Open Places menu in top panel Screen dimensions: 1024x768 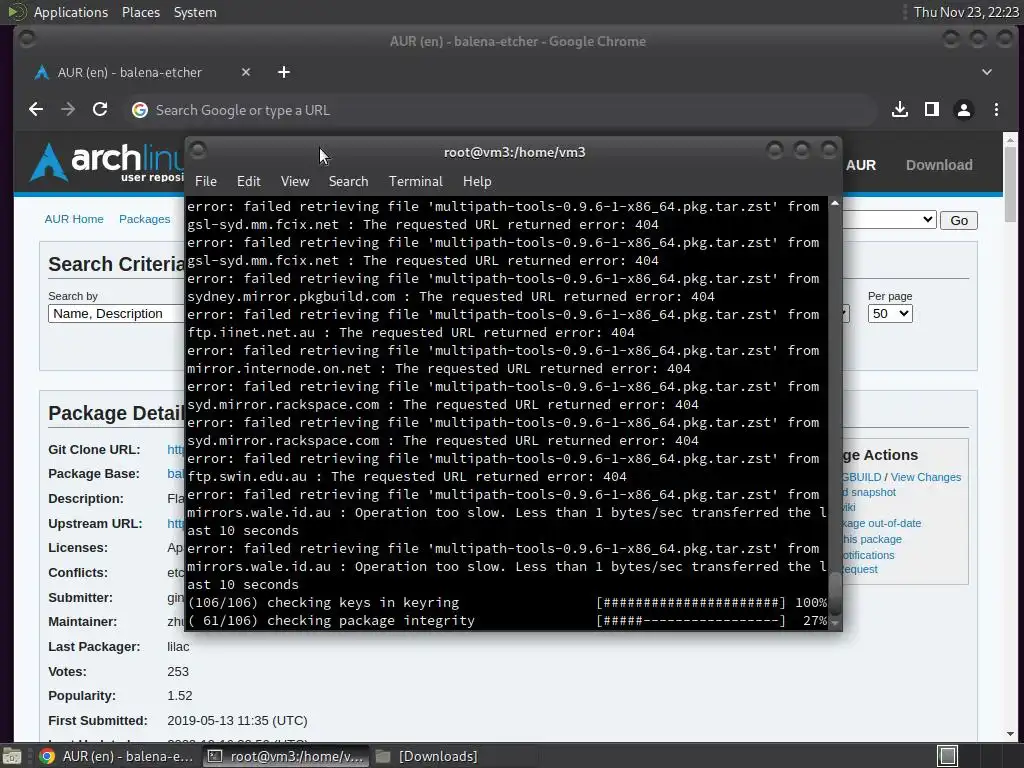tap(141, 12)
